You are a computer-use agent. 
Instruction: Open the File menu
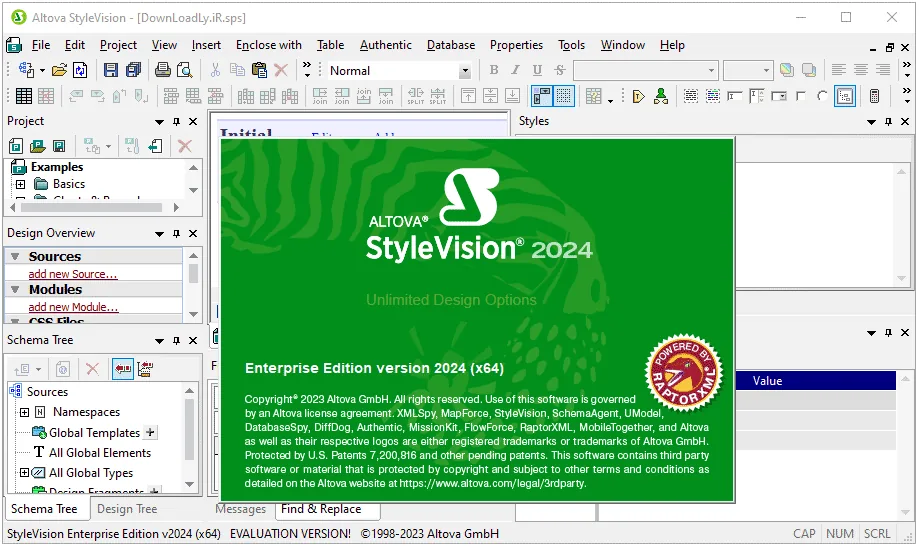(40, 45)
